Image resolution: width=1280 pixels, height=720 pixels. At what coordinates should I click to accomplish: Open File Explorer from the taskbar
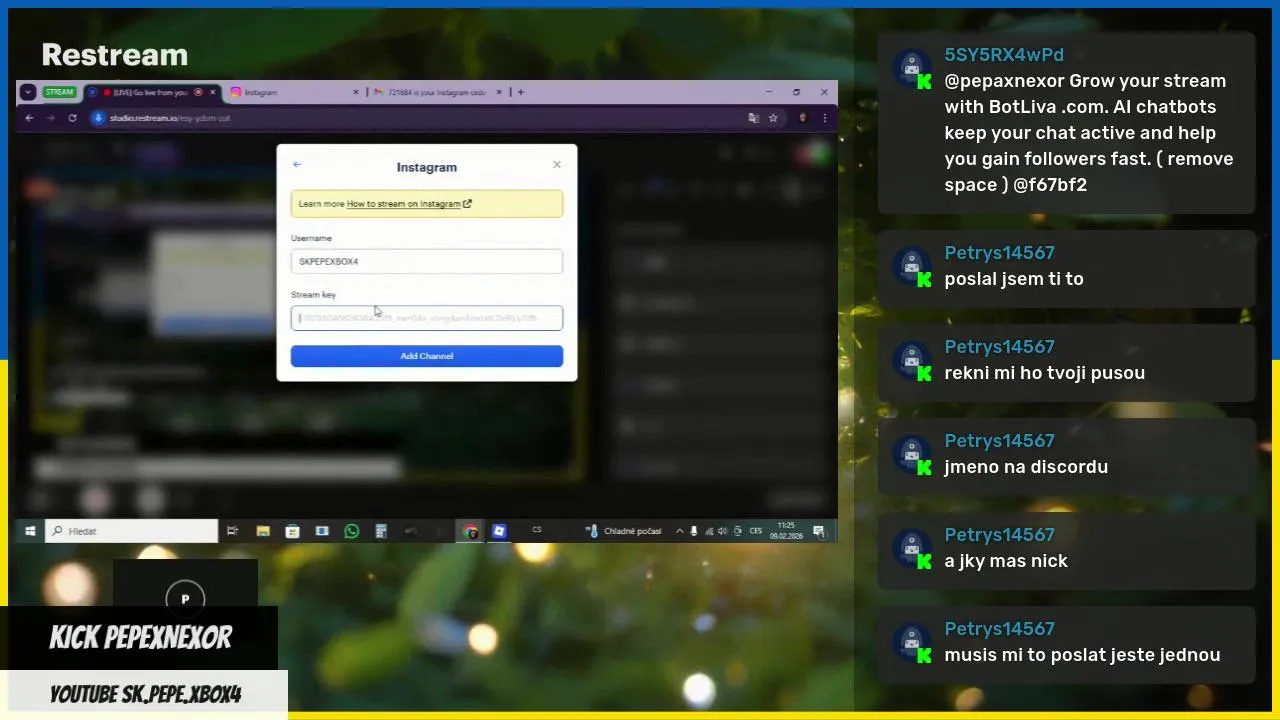click(x=263, y=531)
